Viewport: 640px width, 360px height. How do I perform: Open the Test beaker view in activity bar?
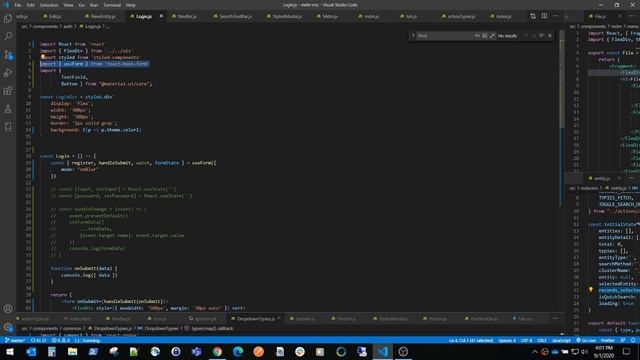pyautogui.click(x=8, y=109)
